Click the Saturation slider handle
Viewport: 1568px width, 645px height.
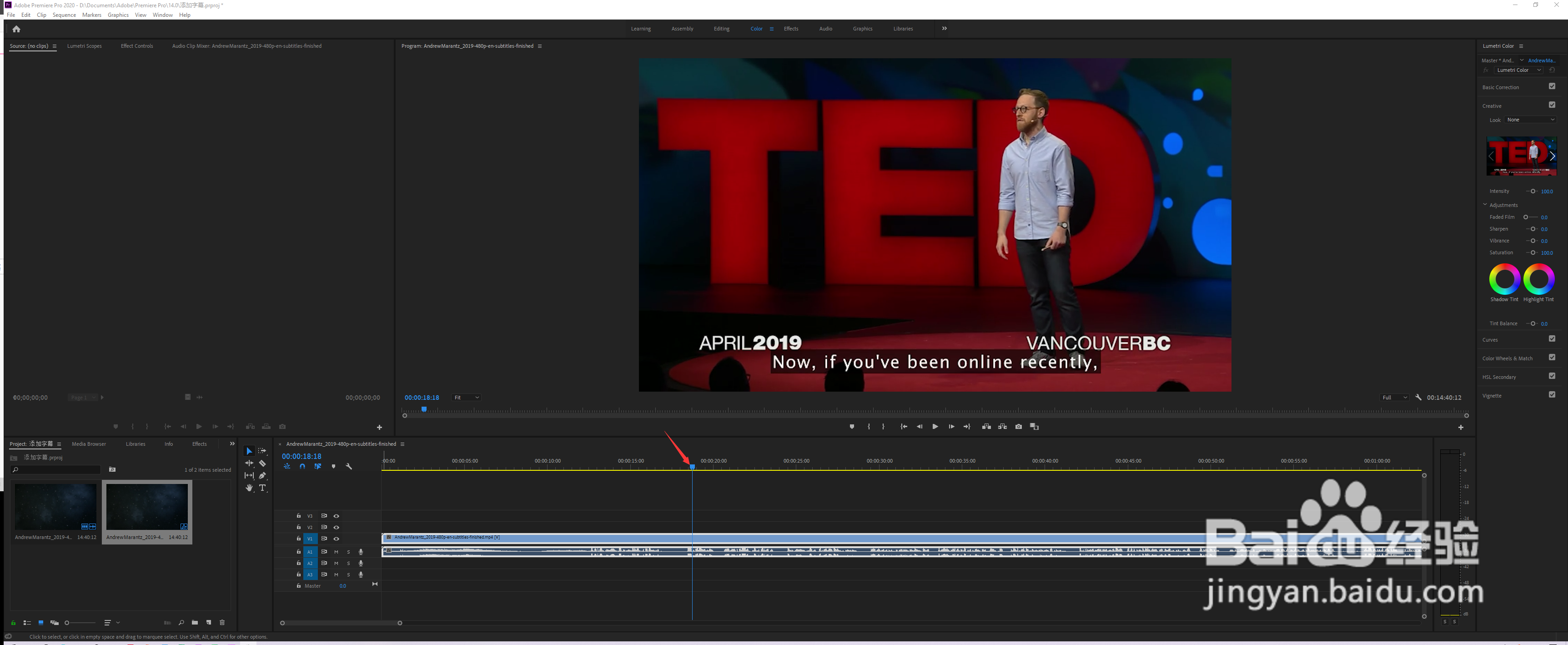pyautogui.click(x=1533, y=253)
